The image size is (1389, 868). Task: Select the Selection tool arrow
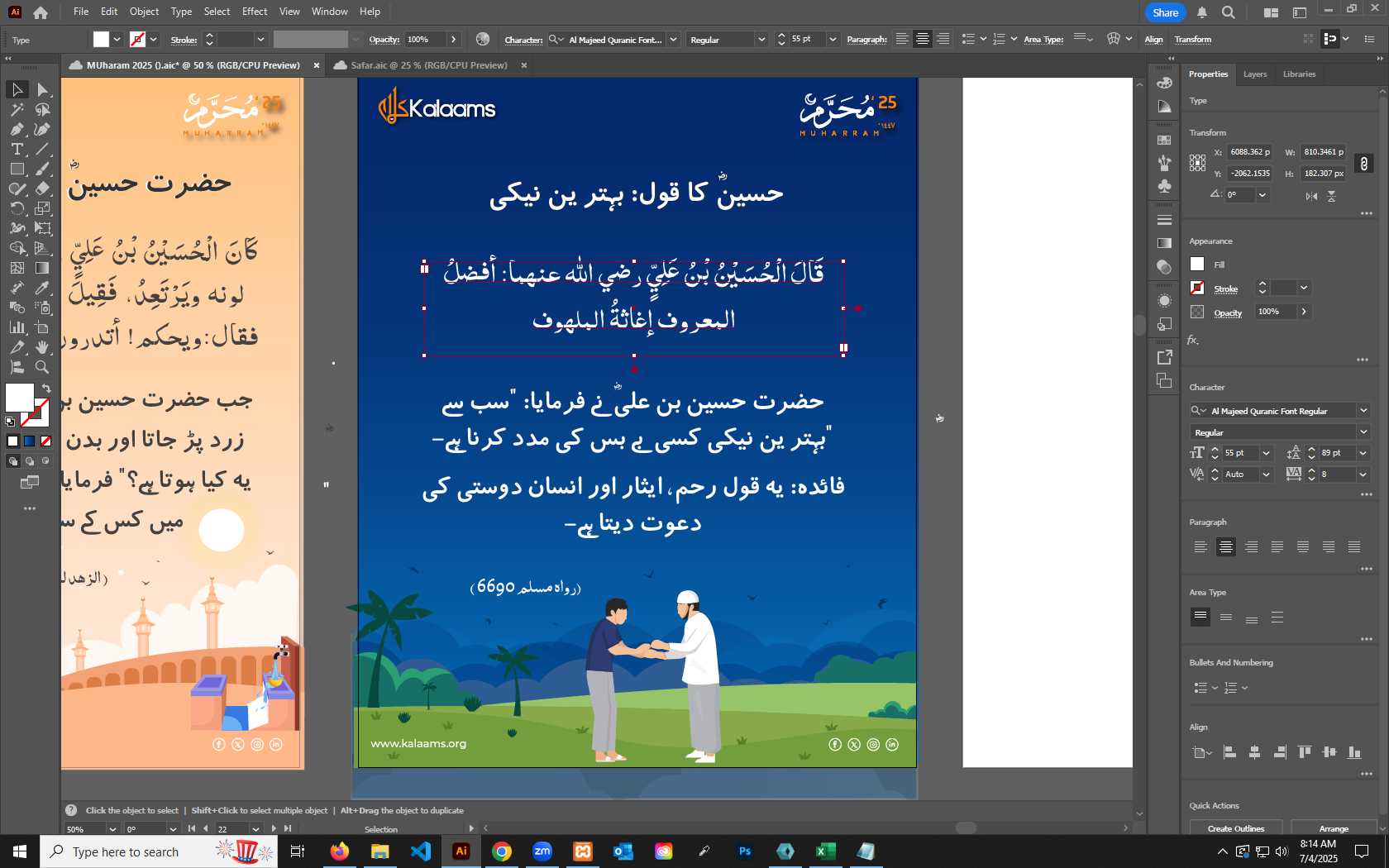point(17,89)
